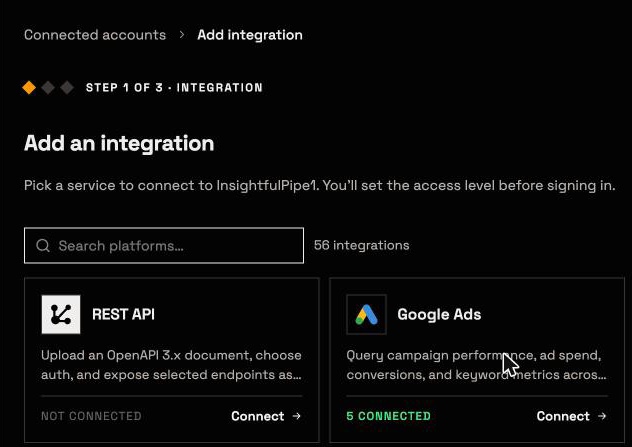Click the 56 integrations count text
The width and height of the screenshot is (632, 447).
click(x=362, y=245)
